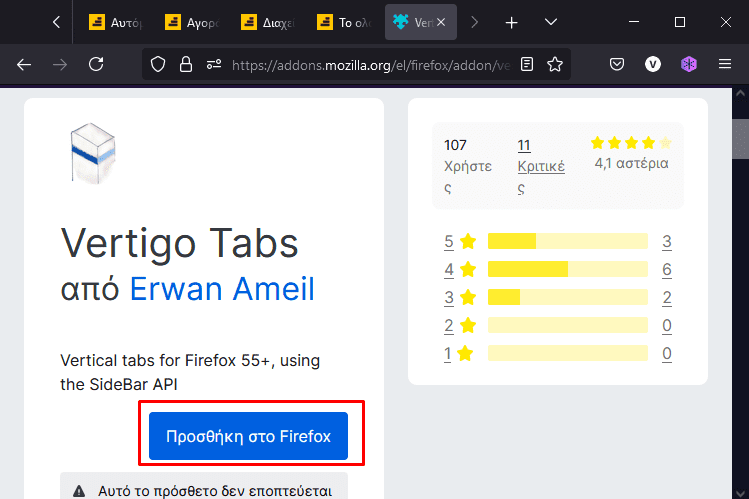This screenshot has width=749, height=499.
Task: Close the Vertigo Tabs browser tab
Action: (441, 22)
